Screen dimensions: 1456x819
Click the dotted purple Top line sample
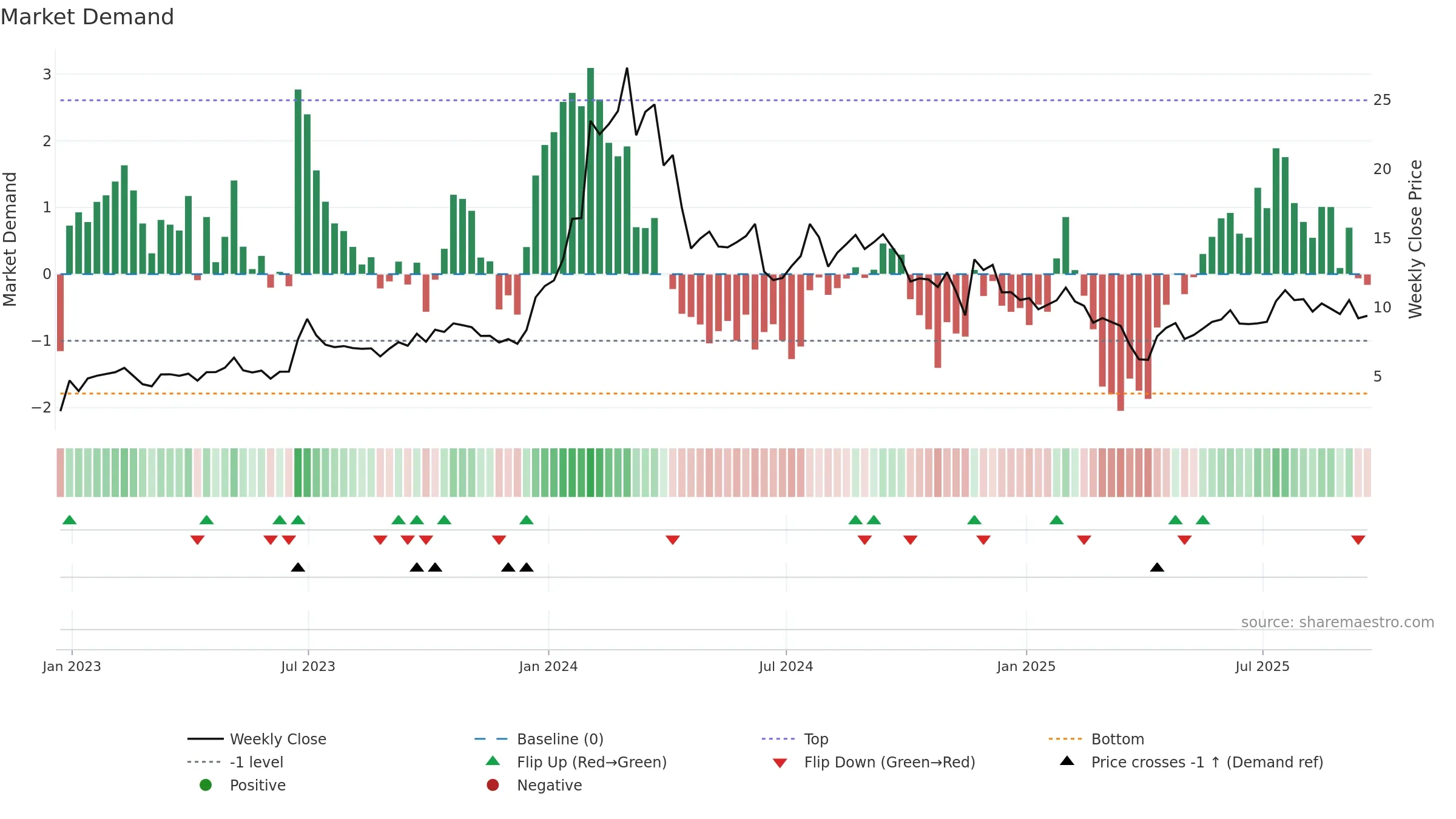[778, 739]
